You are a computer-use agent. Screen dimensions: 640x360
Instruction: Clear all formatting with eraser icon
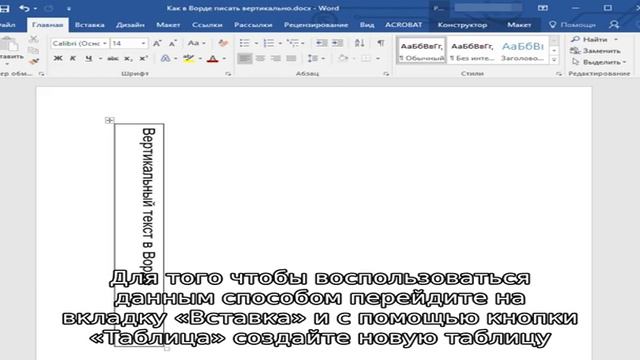coord(223,43)
